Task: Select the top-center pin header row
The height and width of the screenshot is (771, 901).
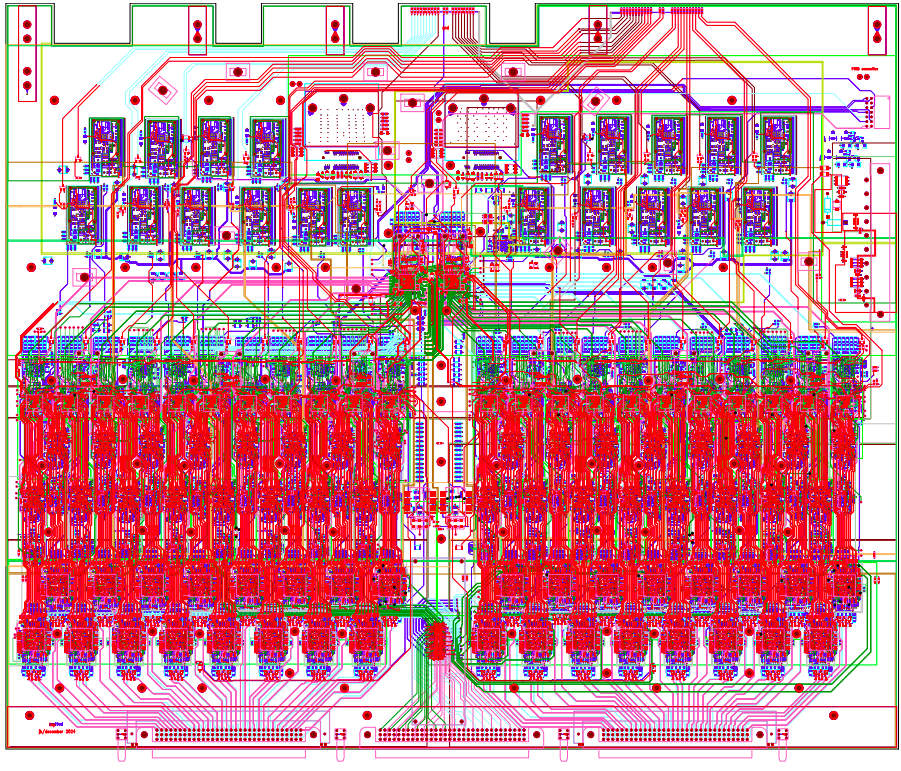Action: click(x=441, y=11)
